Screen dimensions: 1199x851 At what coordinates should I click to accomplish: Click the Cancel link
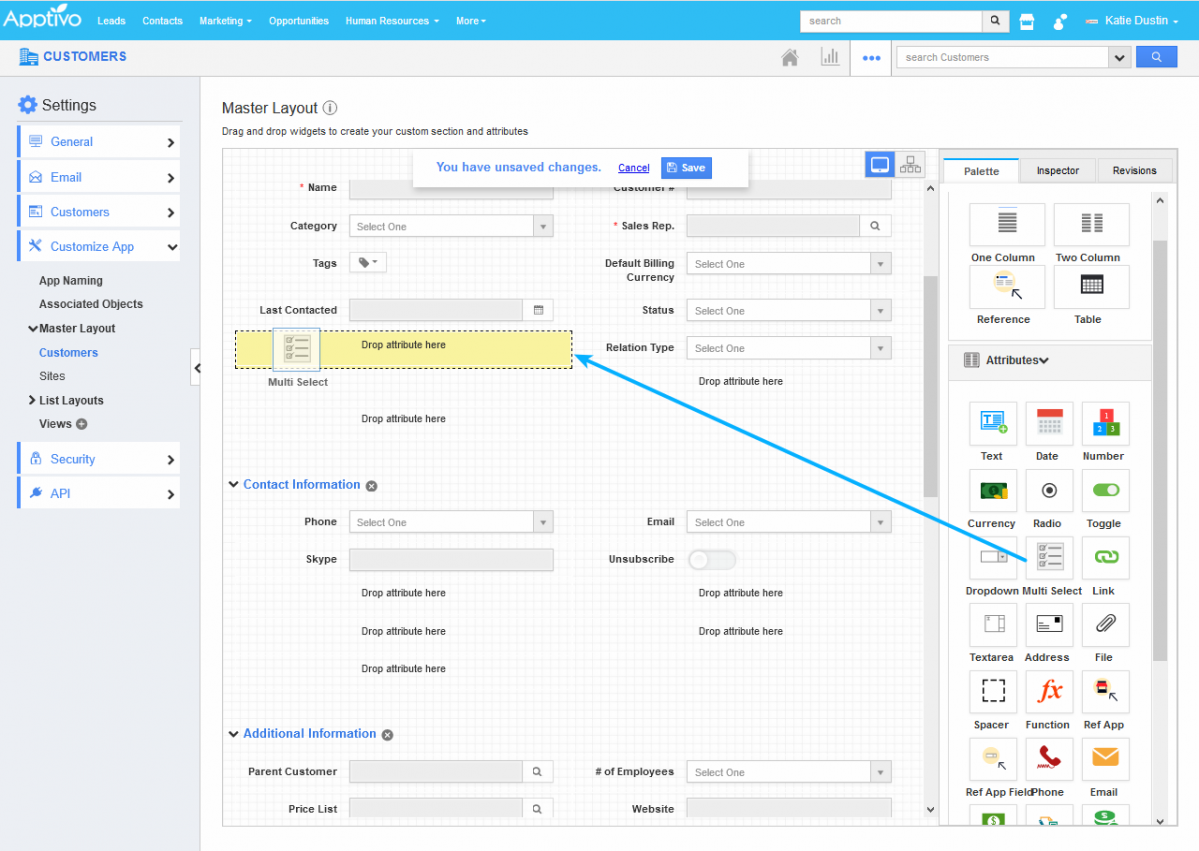click(x=634, y=168)
